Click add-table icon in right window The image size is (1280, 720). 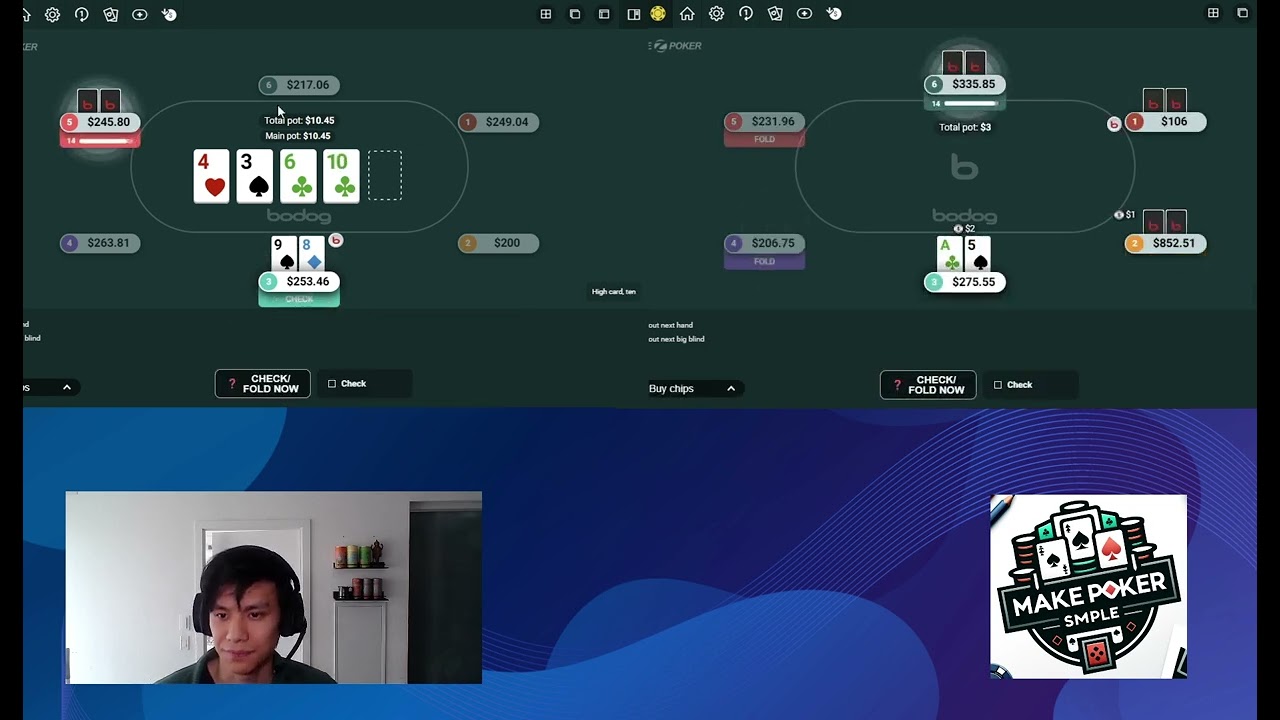(x=804, y=14)
